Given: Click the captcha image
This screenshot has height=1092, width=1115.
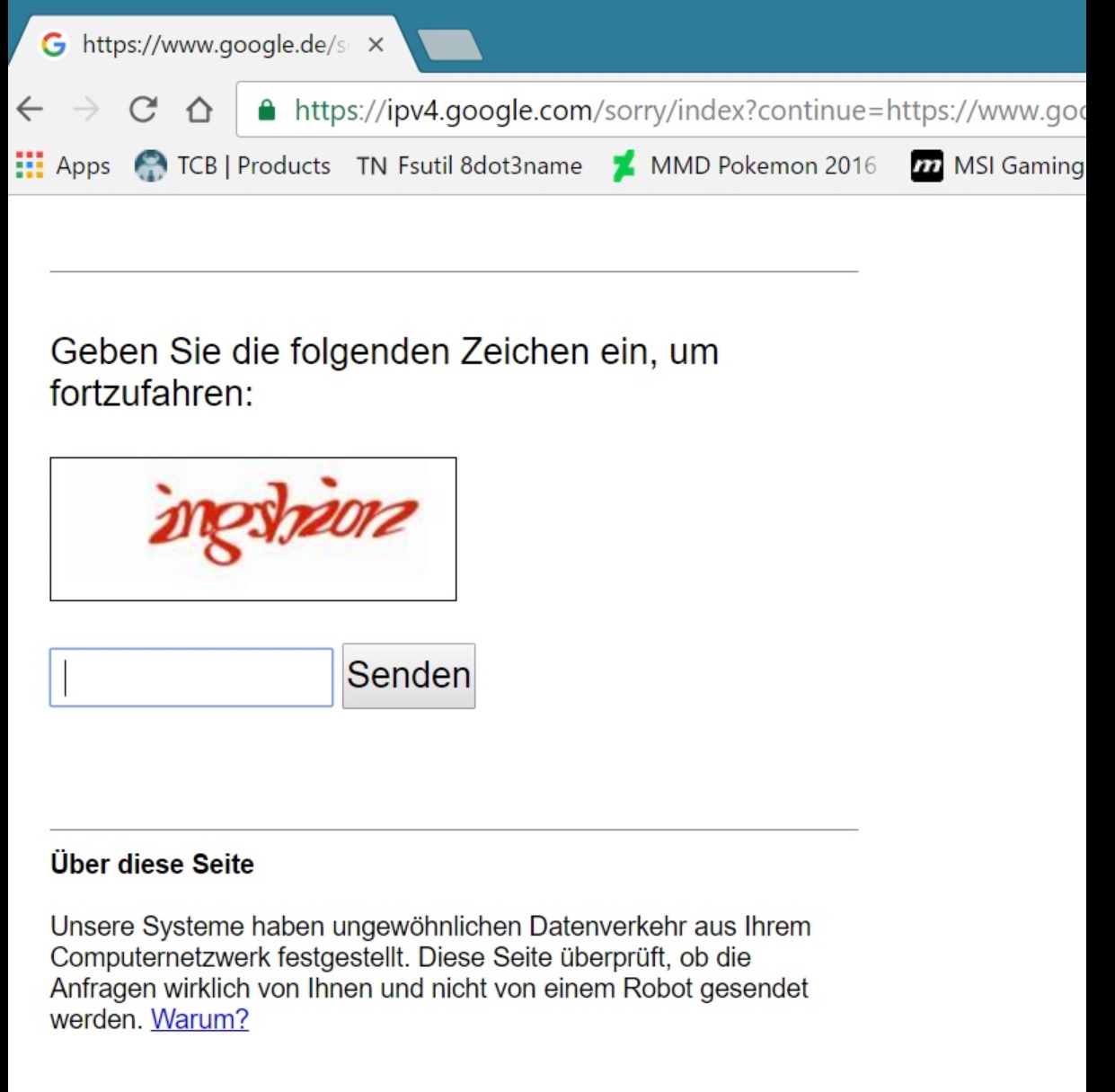Looking at the screenshot, I should [x=253, y=528].
